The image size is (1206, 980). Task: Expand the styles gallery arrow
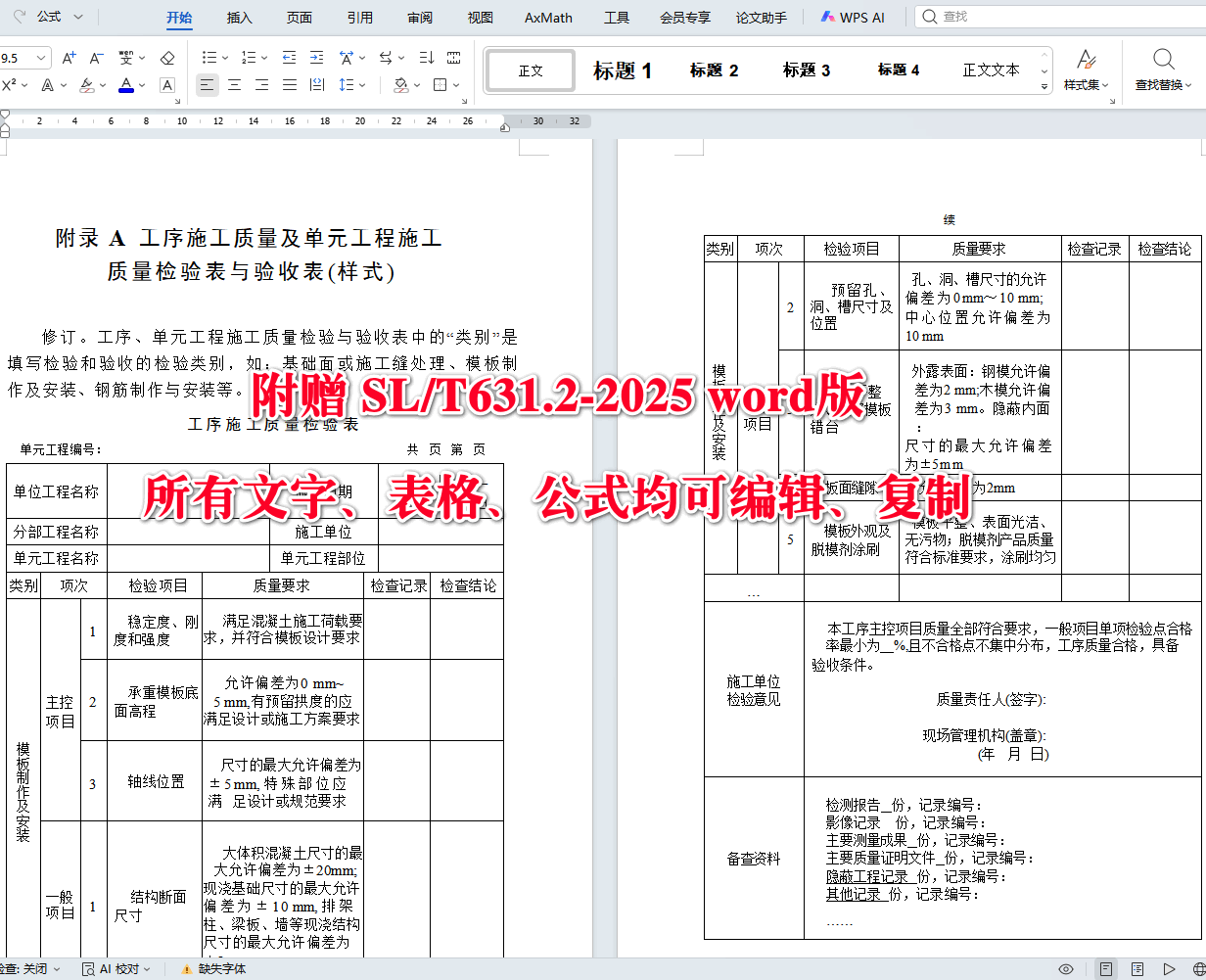pos(1044,88)
